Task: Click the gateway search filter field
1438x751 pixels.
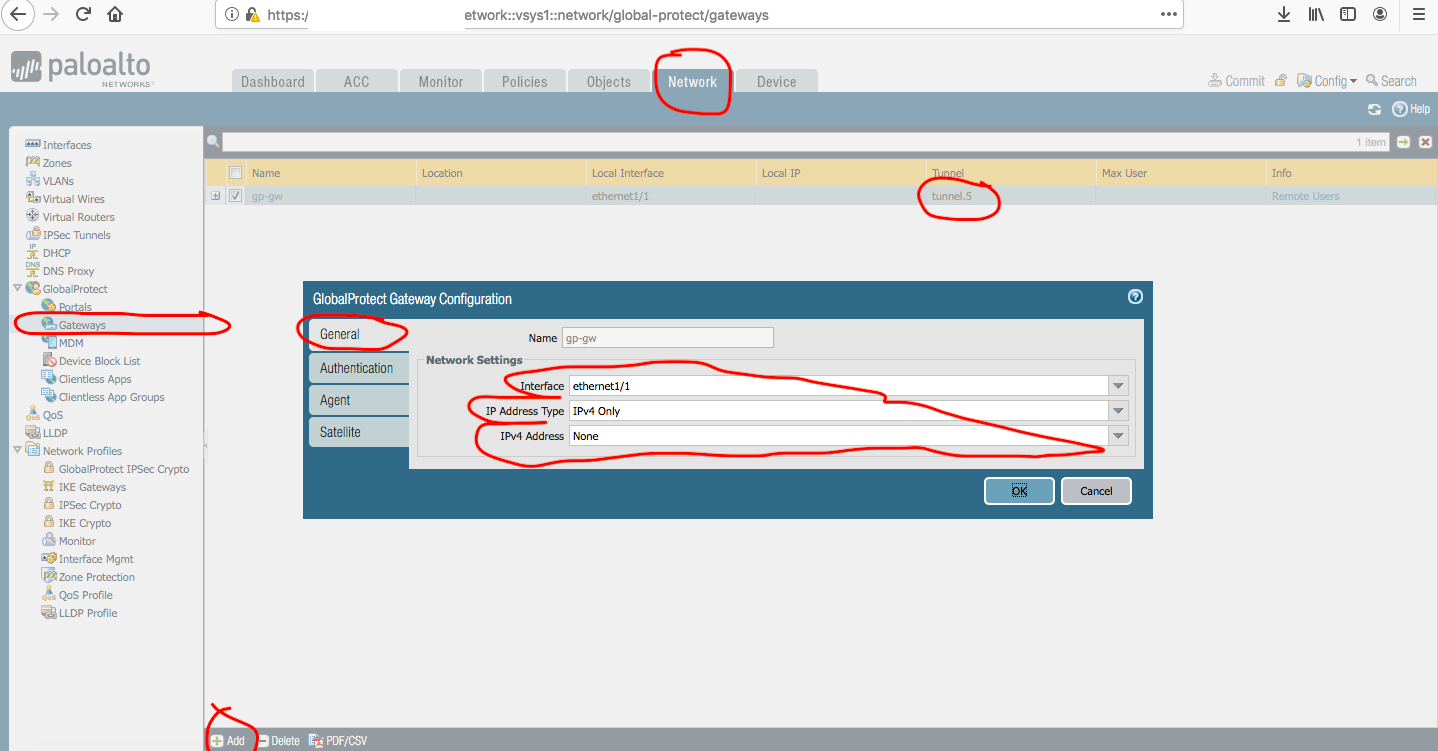Action: 780,142
